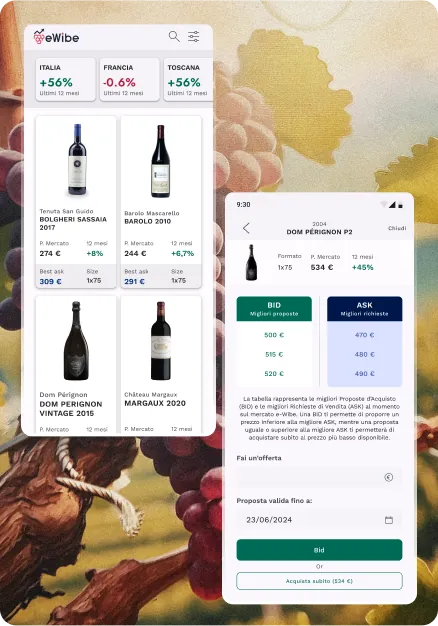Select the FRANCIA -0.6% index card
Image resolution: width=438 pixels, height=626 pixels.
point(129,79)
